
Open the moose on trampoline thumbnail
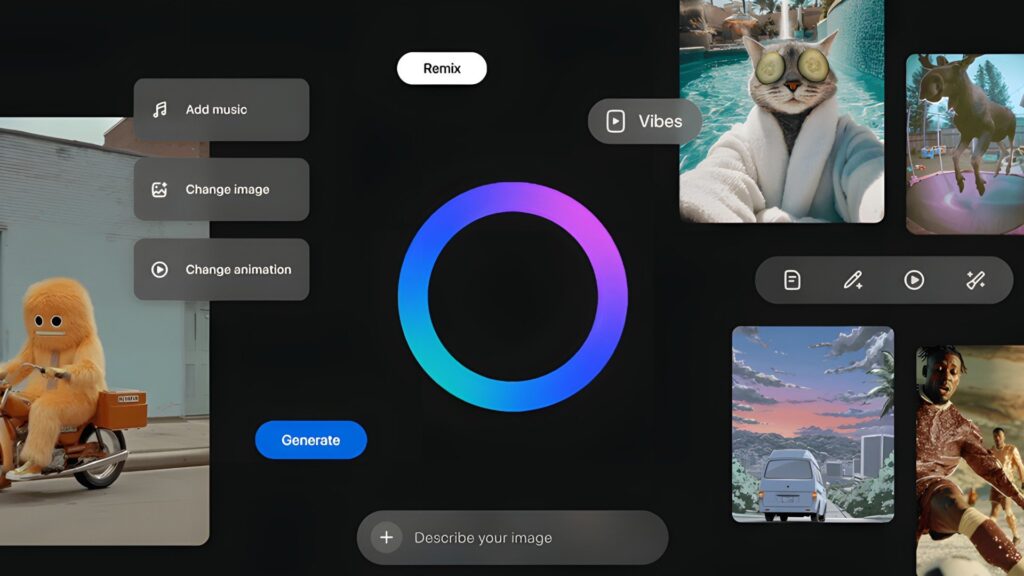(964, 143)
